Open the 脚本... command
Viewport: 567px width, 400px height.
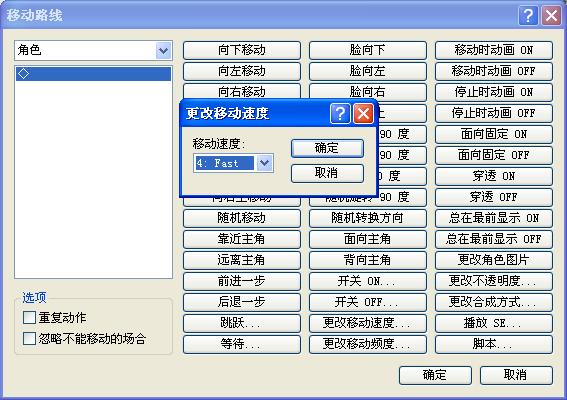[x=494, y=344]
